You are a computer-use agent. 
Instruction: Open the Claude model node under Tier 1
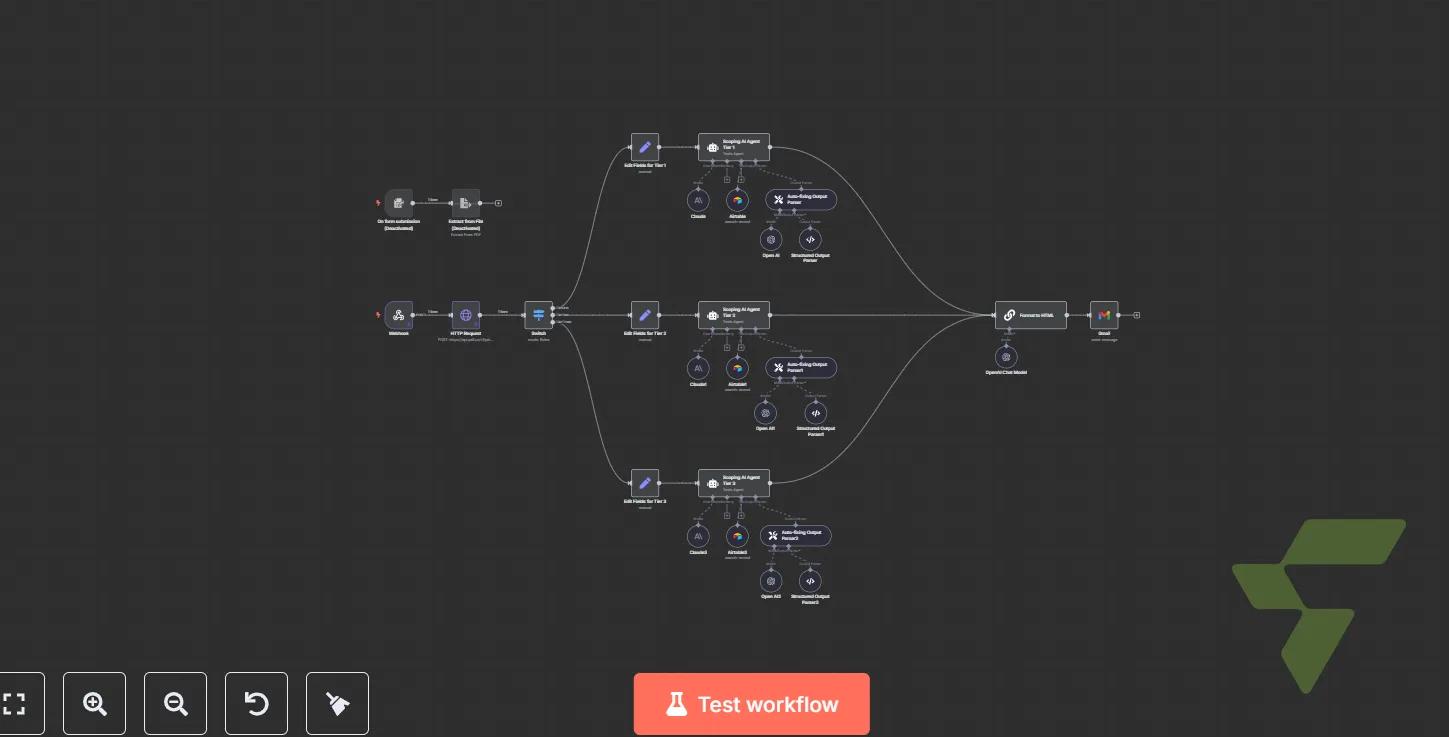point(698,200)
